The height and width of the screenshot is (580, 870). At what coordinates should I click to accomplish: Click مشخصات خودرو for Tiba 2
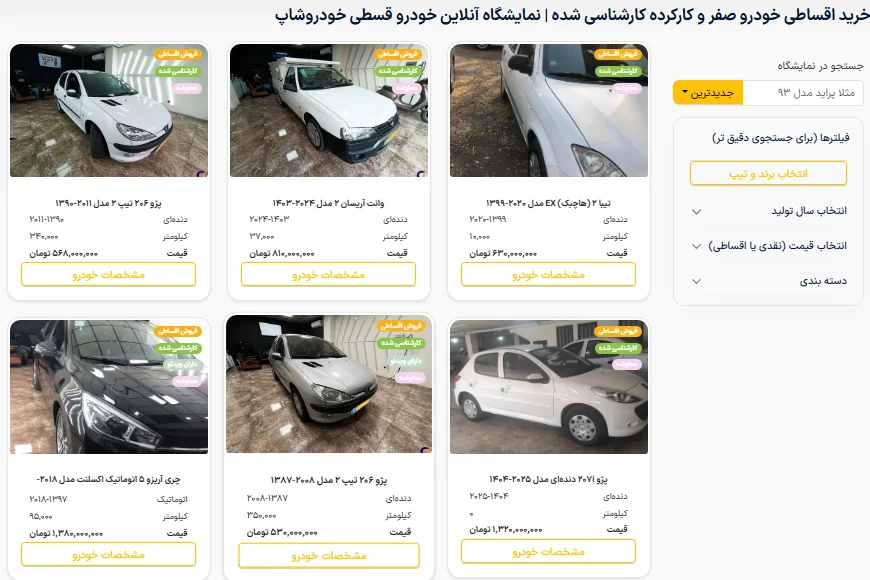click(548, 274)
